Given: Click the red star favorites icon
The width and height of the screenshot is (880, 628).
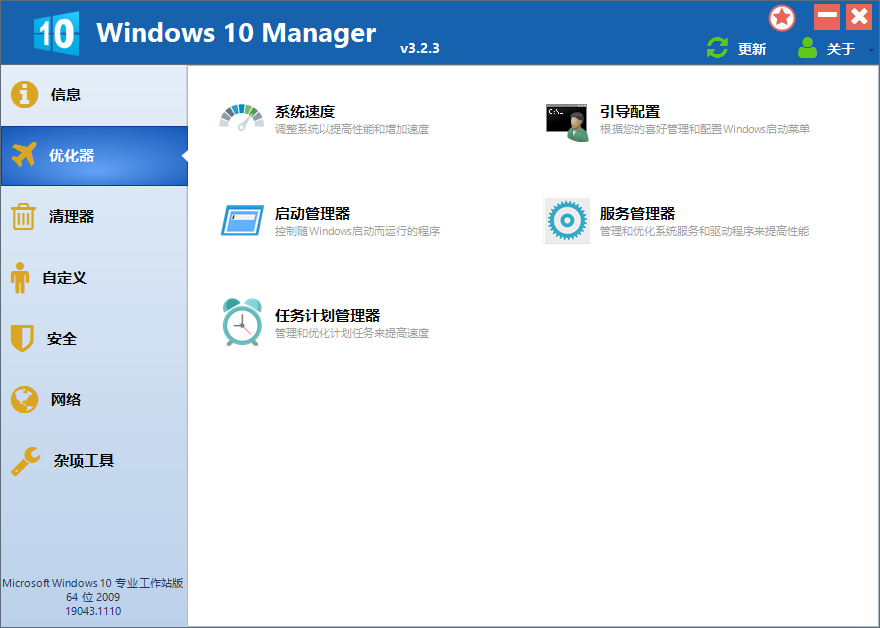Looking at the screenshot, I should click(782, 18).
